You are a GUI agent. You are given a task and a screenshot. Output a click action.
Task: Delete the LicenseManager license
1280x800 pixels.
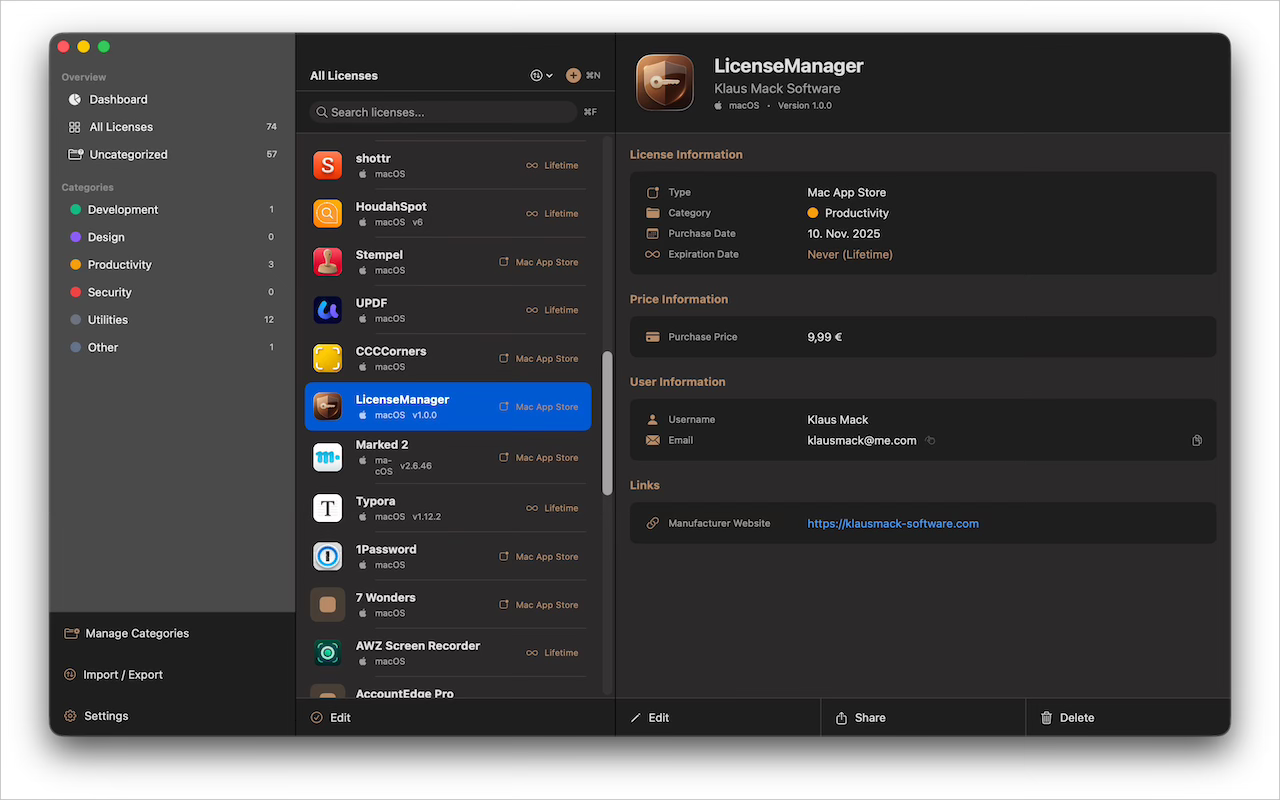[1067, 718]
